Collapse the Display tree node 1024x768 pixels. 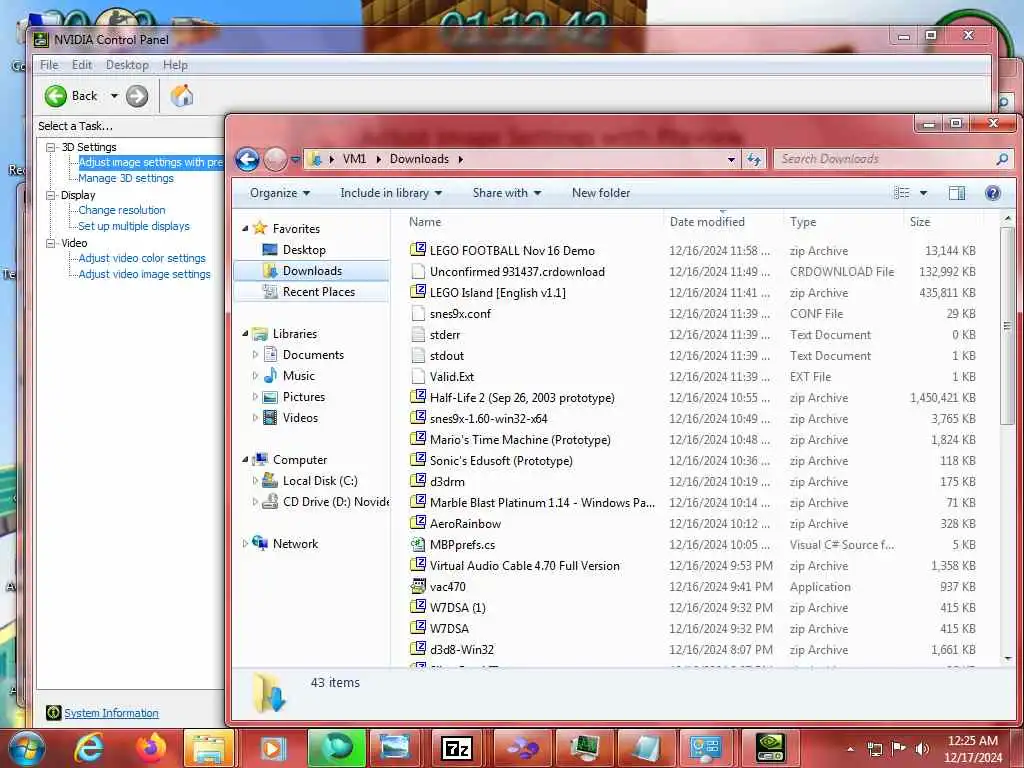pos(50,195)
